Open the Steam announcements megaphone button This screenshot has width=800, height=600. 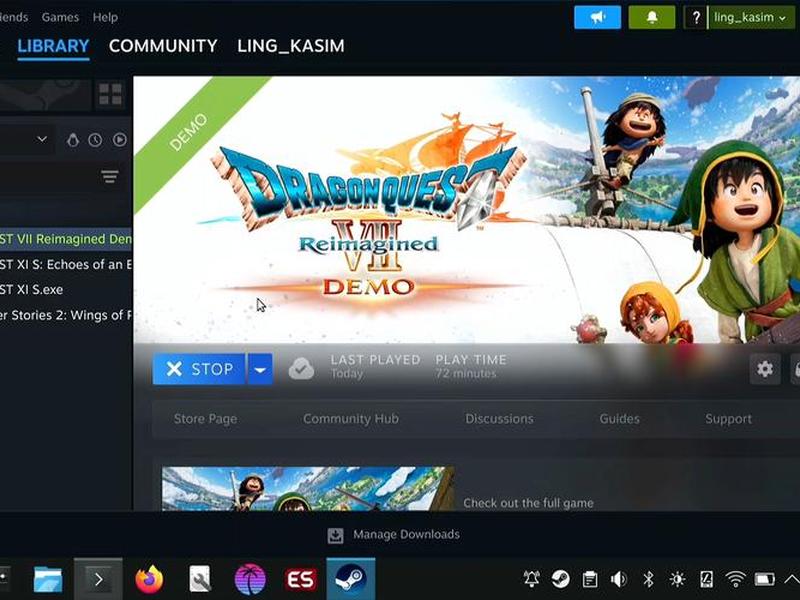pyautogui.click(x=597, y=17)
